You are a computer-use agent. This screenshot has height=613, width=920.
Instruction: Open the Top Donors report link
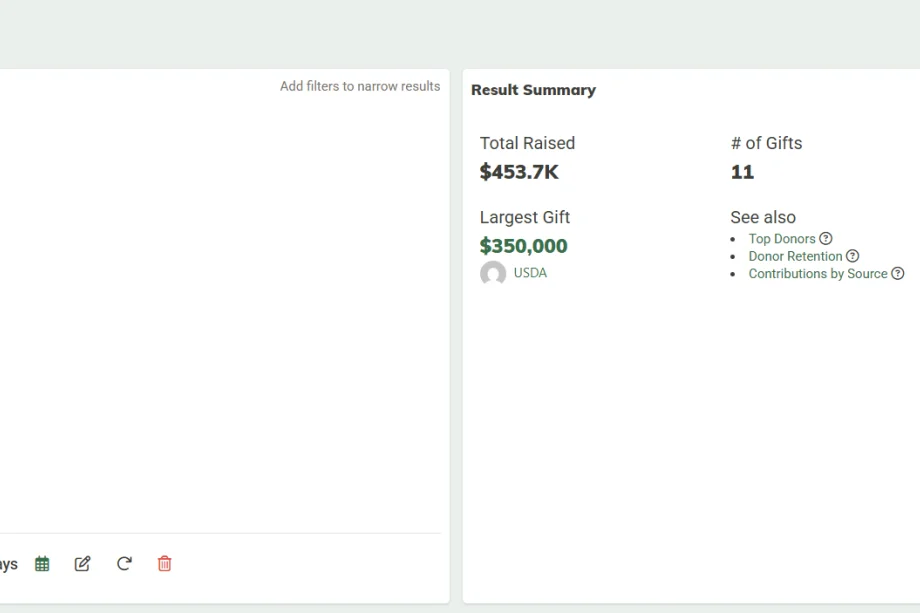pyautogui.click(x=782, y=239)
